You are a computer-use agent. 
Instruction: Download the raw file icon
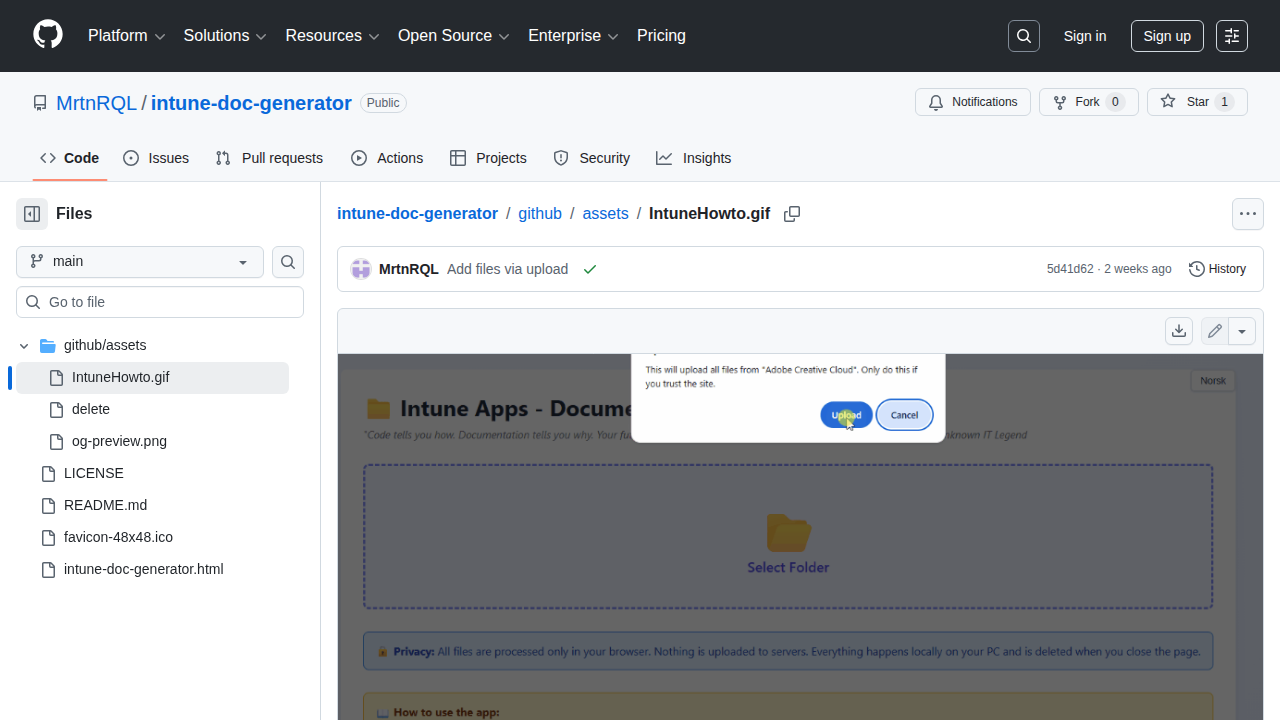(1179, 331)
